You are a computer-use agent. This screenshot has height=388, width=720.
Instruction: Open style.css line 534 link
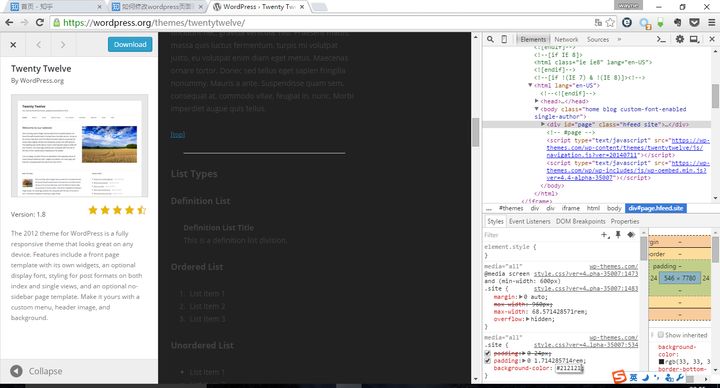(586, 345)
